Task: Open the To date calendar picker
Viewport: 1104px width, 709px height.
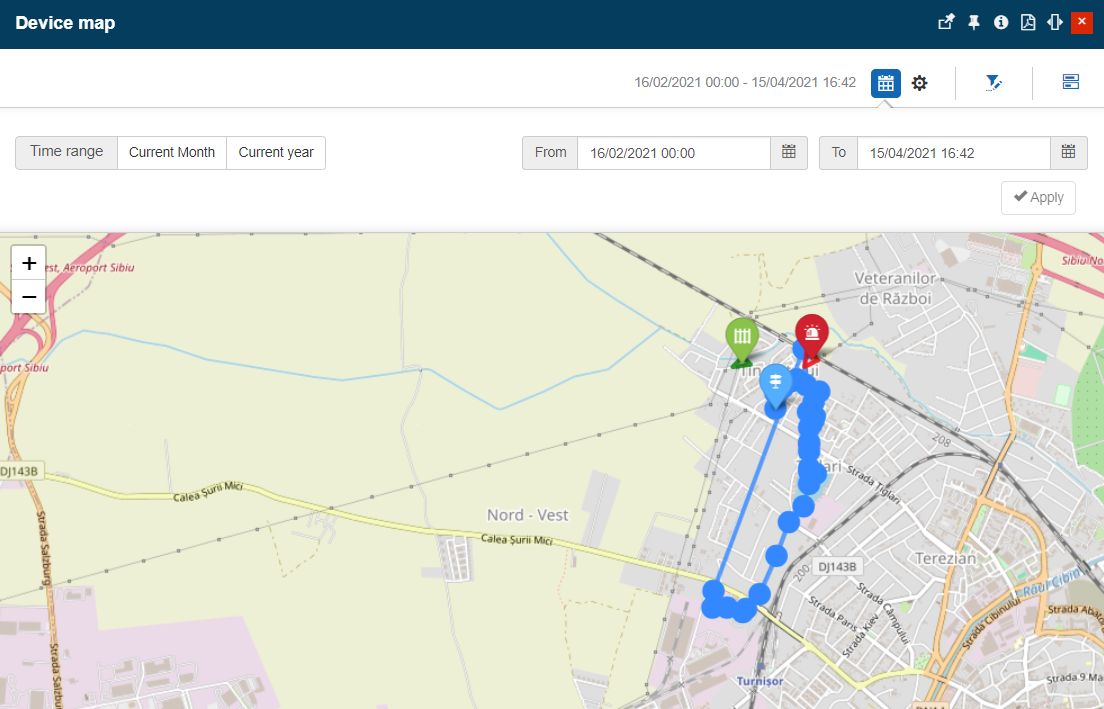Action: coord(1068,153)
